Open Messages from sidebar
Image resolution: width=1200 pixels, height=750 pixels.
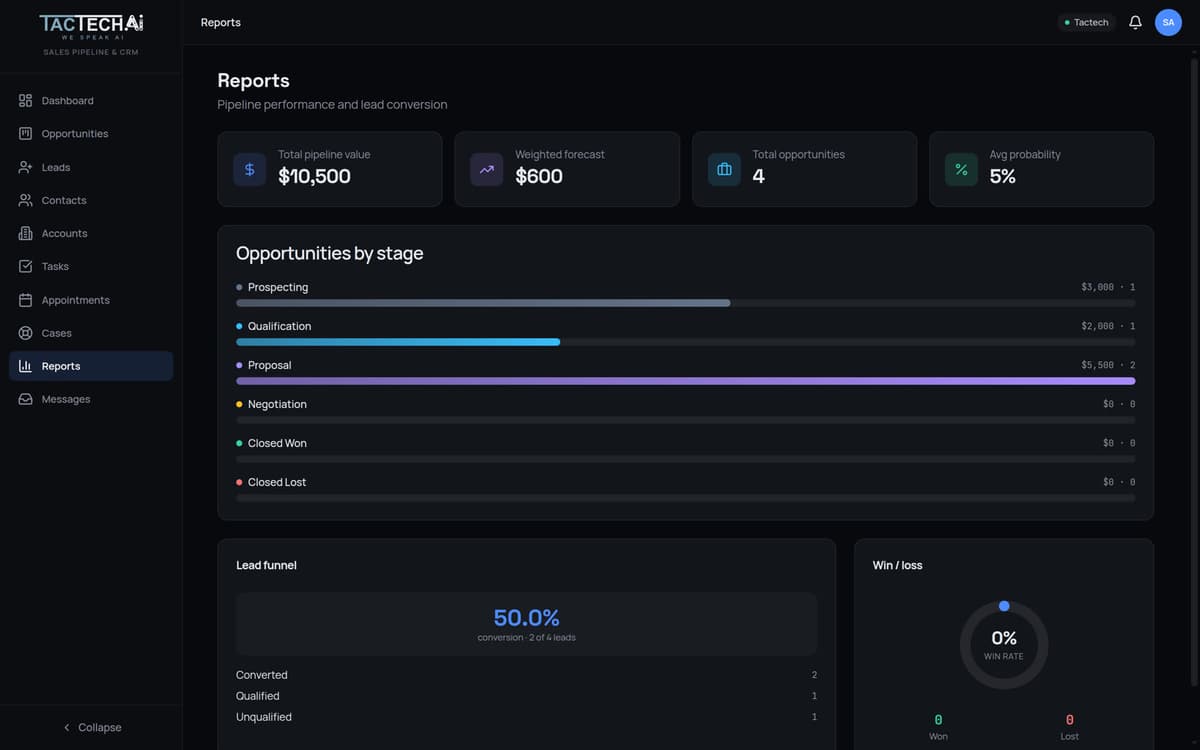[x=91, y=399]
